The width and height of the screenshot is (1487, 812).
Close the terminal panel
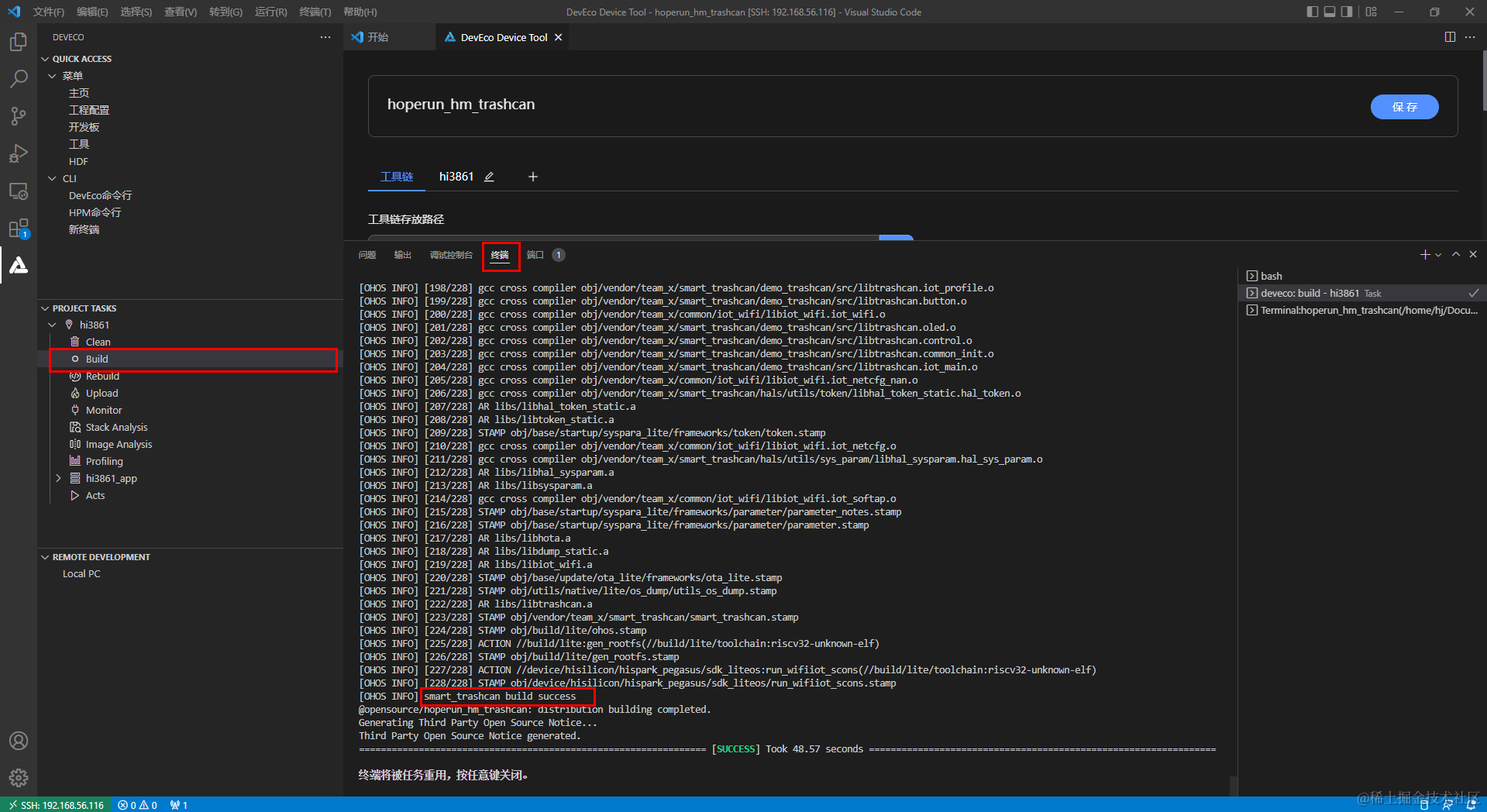pyautogui.click(x=1473, y=254)
